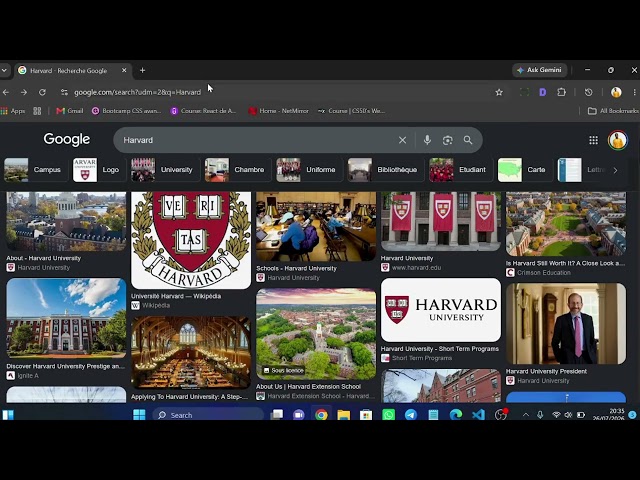Open the Apps bookmark shortcut

point(13,111)
